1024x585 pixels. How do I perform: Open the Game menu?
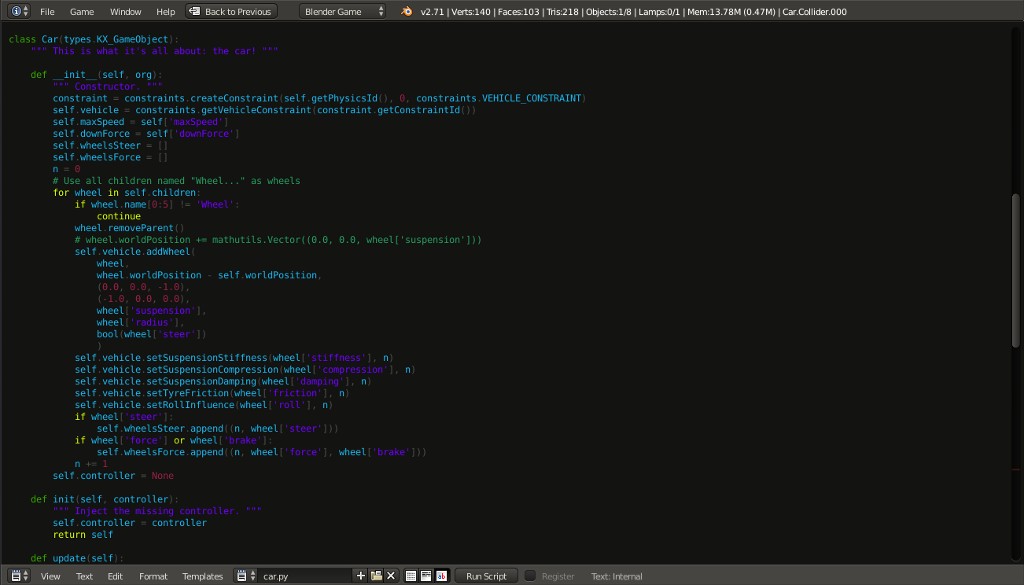(81, 13)
